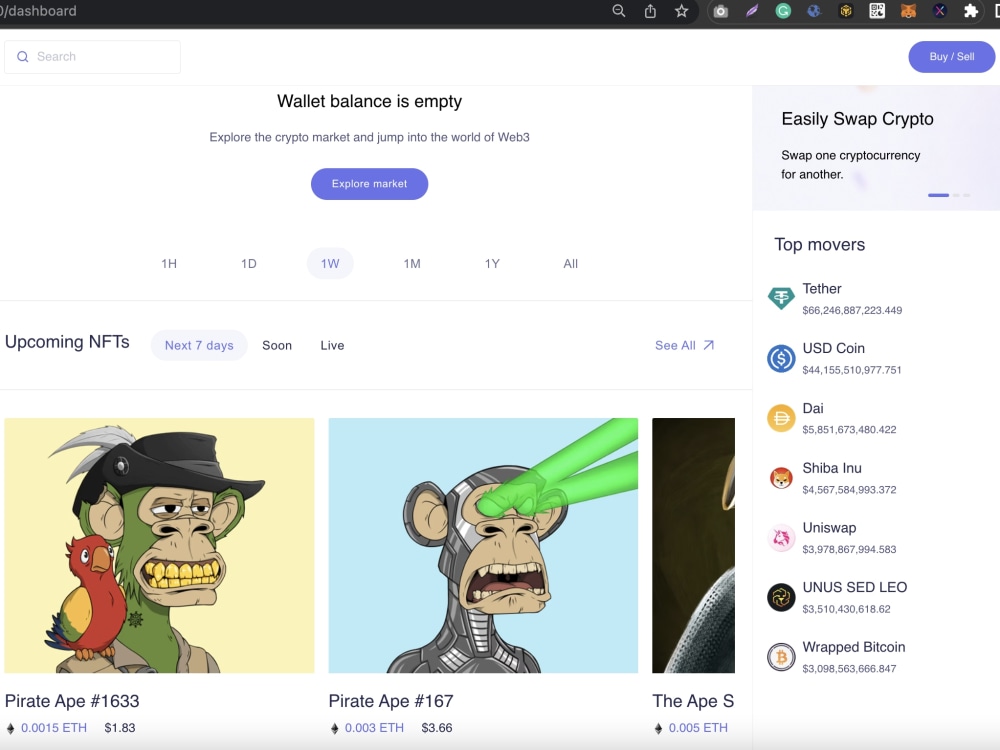Focus the Search input field
This screenshot has height=750, width=1000.
tap(92, 57)
